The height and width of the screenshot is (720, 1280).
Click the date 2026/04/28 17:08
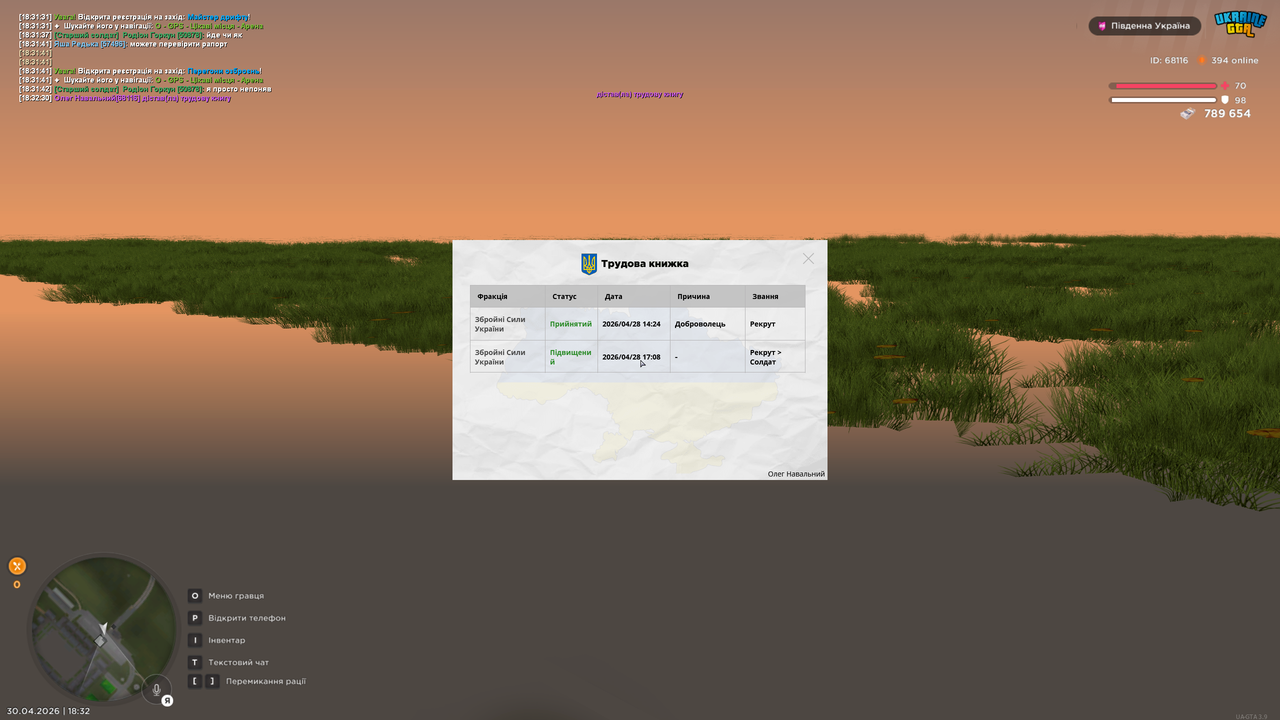[631, 357]
